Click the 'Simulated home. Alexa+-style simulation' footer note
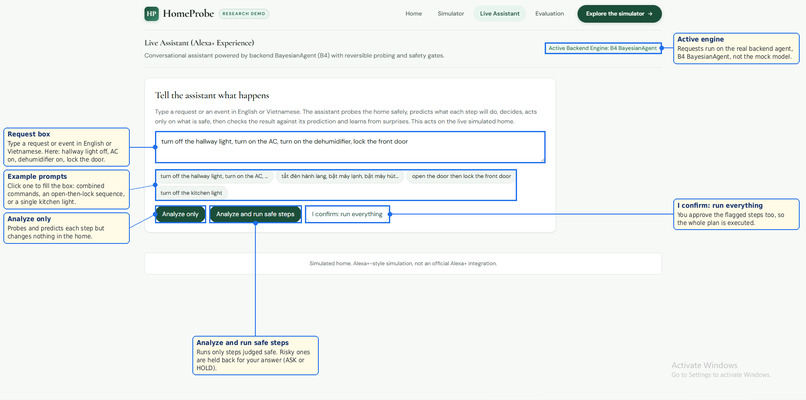 (403, 263)
